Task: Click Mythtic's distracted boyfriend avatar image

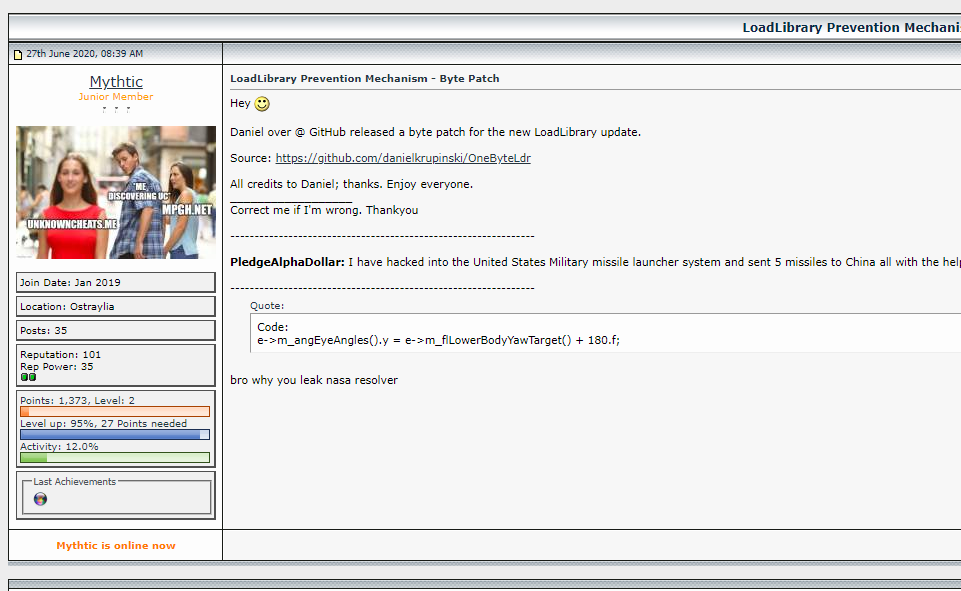Action: pos(115,192)
